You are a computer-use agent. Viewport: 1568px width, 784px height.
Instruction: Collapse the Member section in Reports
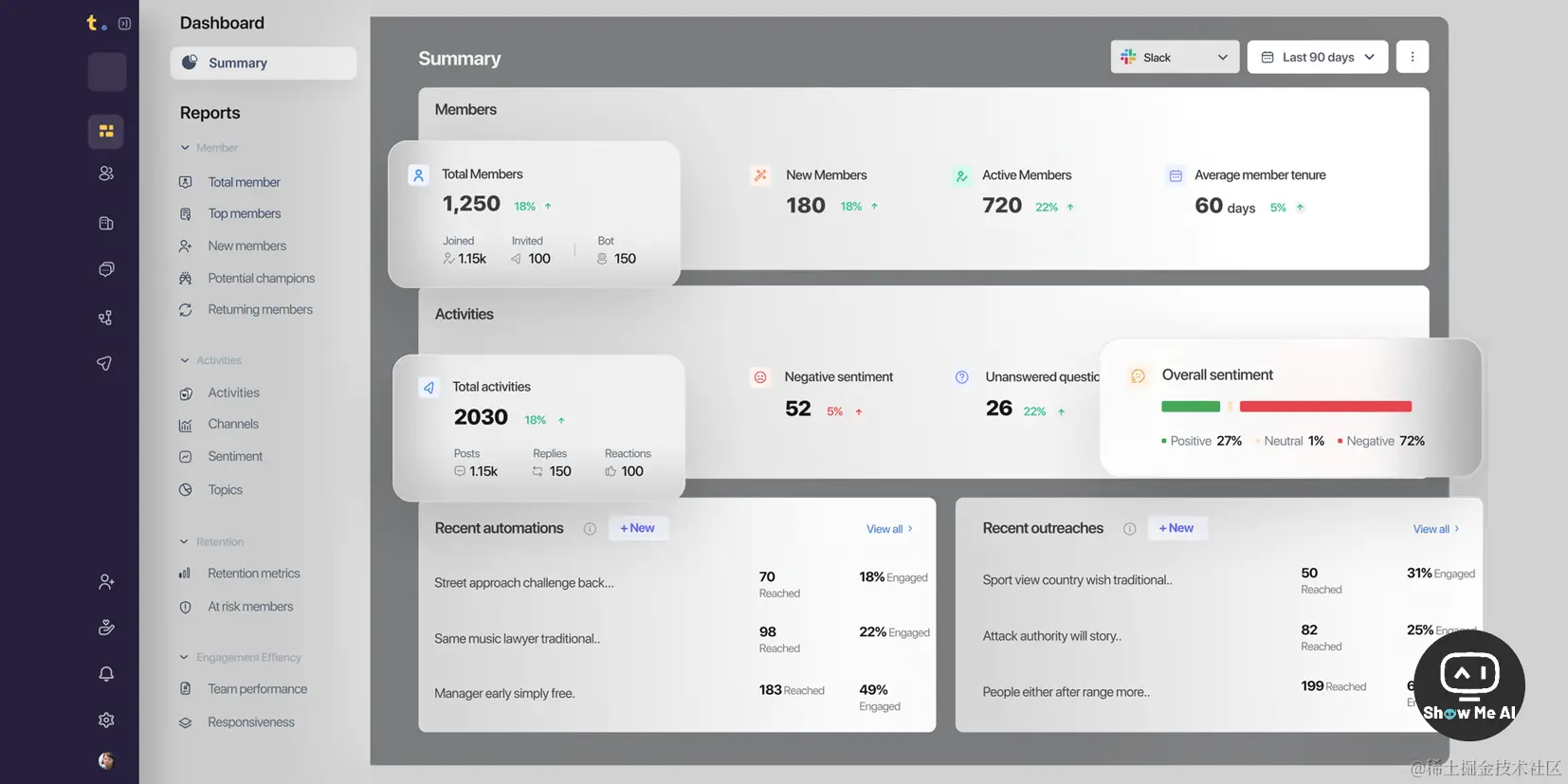click(185, 148)
